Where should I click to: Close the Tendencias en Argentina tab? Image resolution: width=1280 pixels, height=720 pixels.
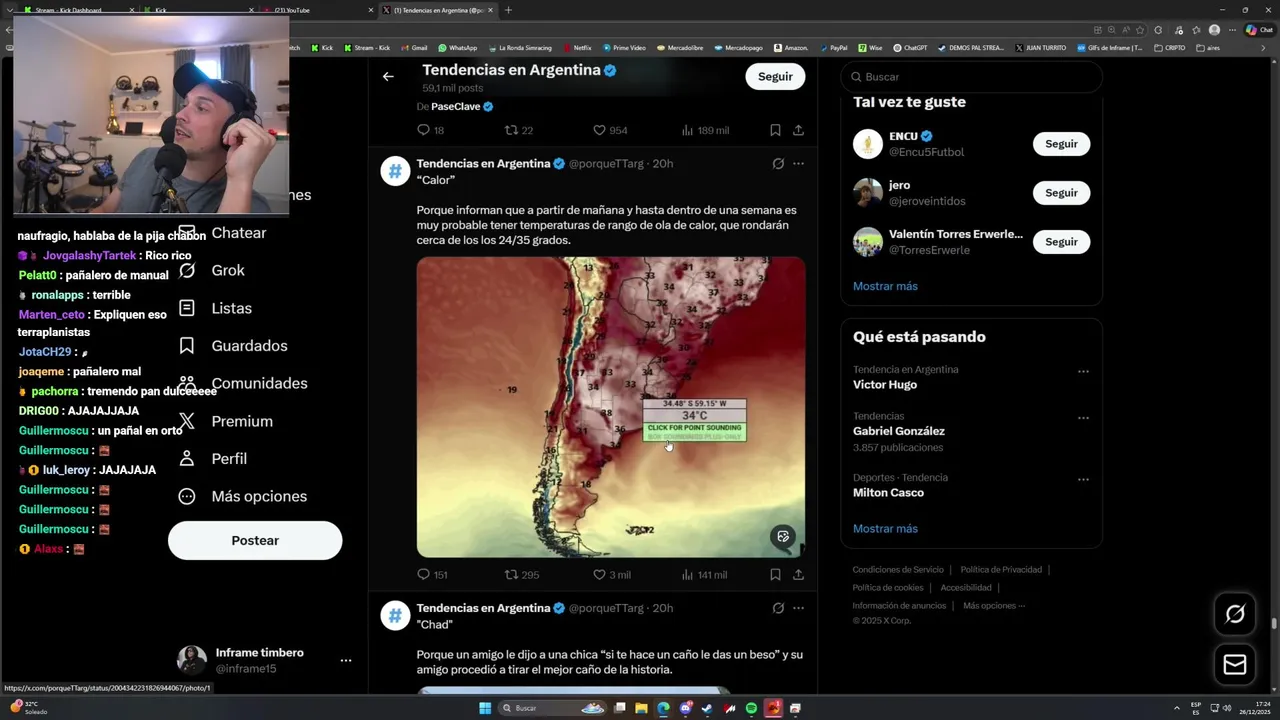point(490,10)
